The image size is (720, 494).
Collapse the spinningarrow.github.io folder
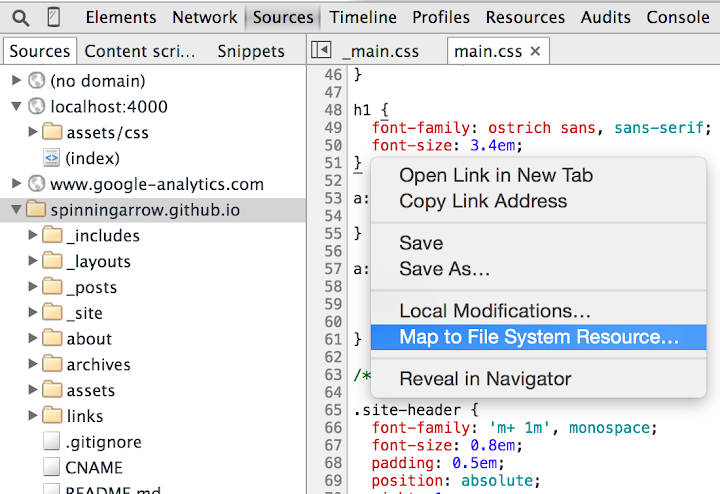[17, 210]
